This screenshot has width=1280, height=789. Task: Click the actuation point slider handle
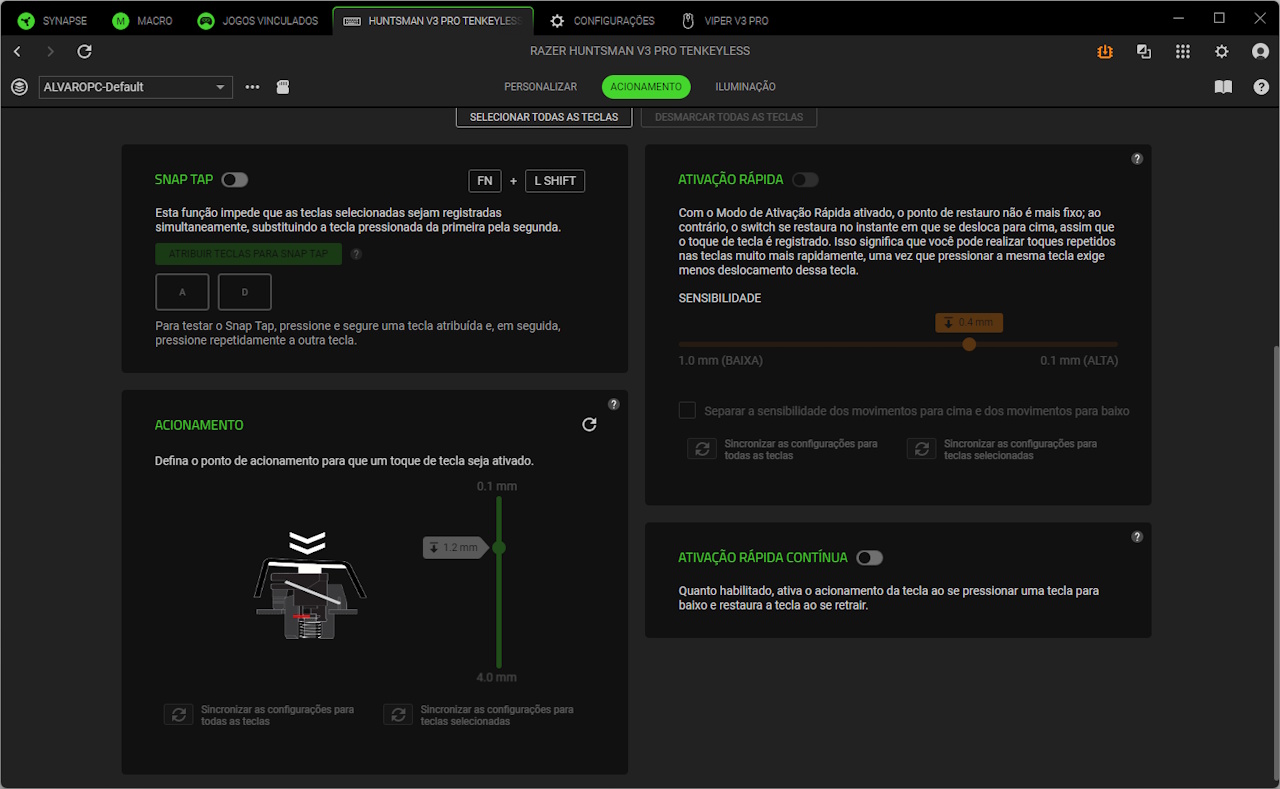click(x=499, y=548)
